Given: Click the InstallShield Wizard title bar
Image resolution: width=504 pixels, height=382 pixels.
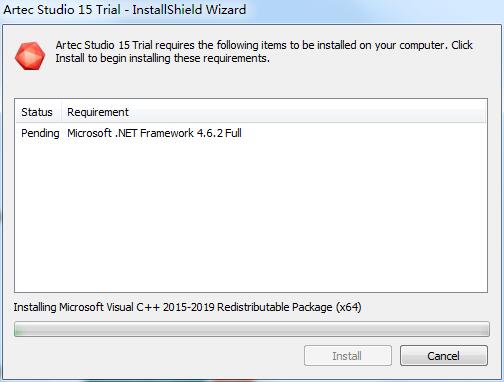Looking at the screenshot, I should pyautogui.click(x=252, y=10).
